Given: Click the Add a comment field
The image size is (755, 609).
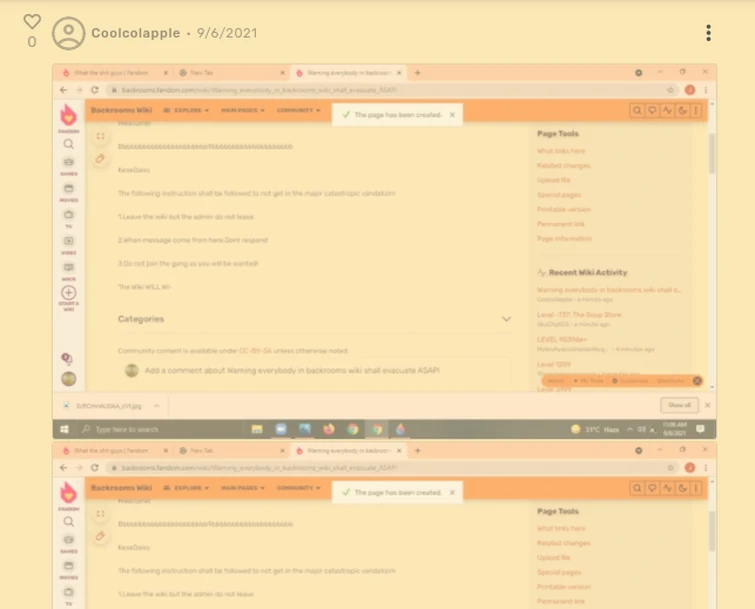Looking at the screenshot, I should (318, 371).
